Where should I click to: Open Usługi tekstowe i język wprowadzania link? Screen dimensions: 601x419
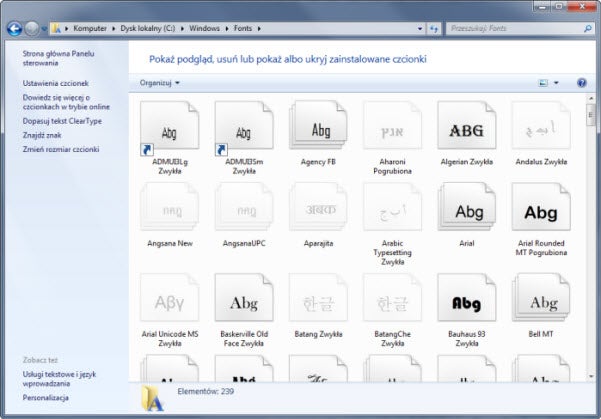click(x=59, y=379)
